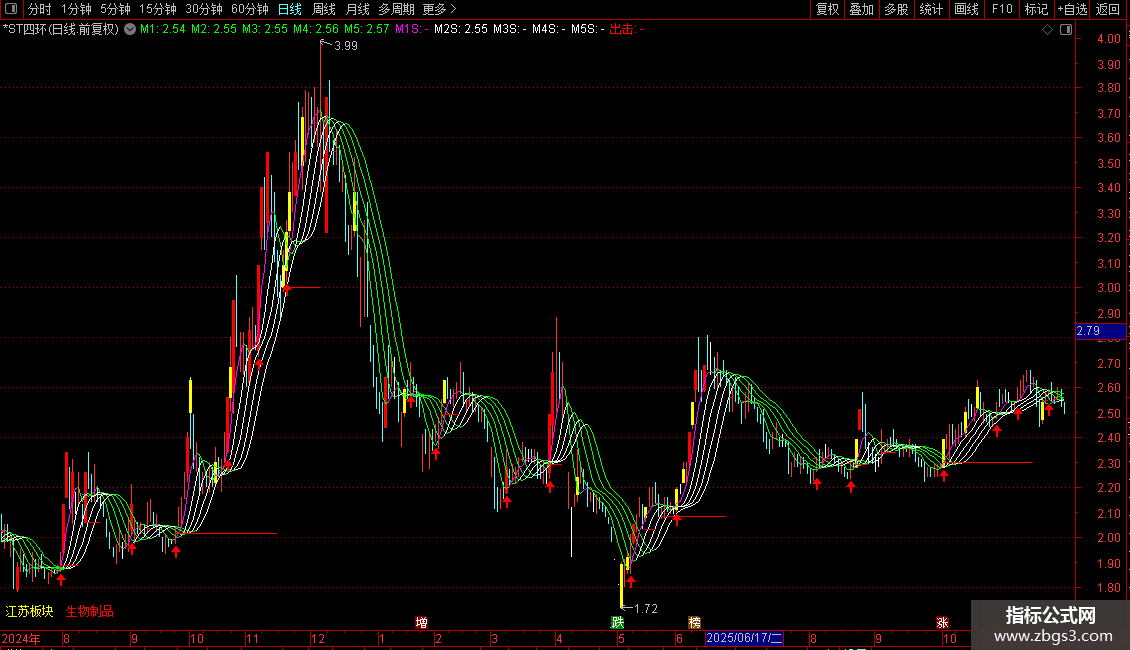Screen dimensions: 1130x650
Task: Click the 叠加 overlay button
Action: (x=862, y=9)
